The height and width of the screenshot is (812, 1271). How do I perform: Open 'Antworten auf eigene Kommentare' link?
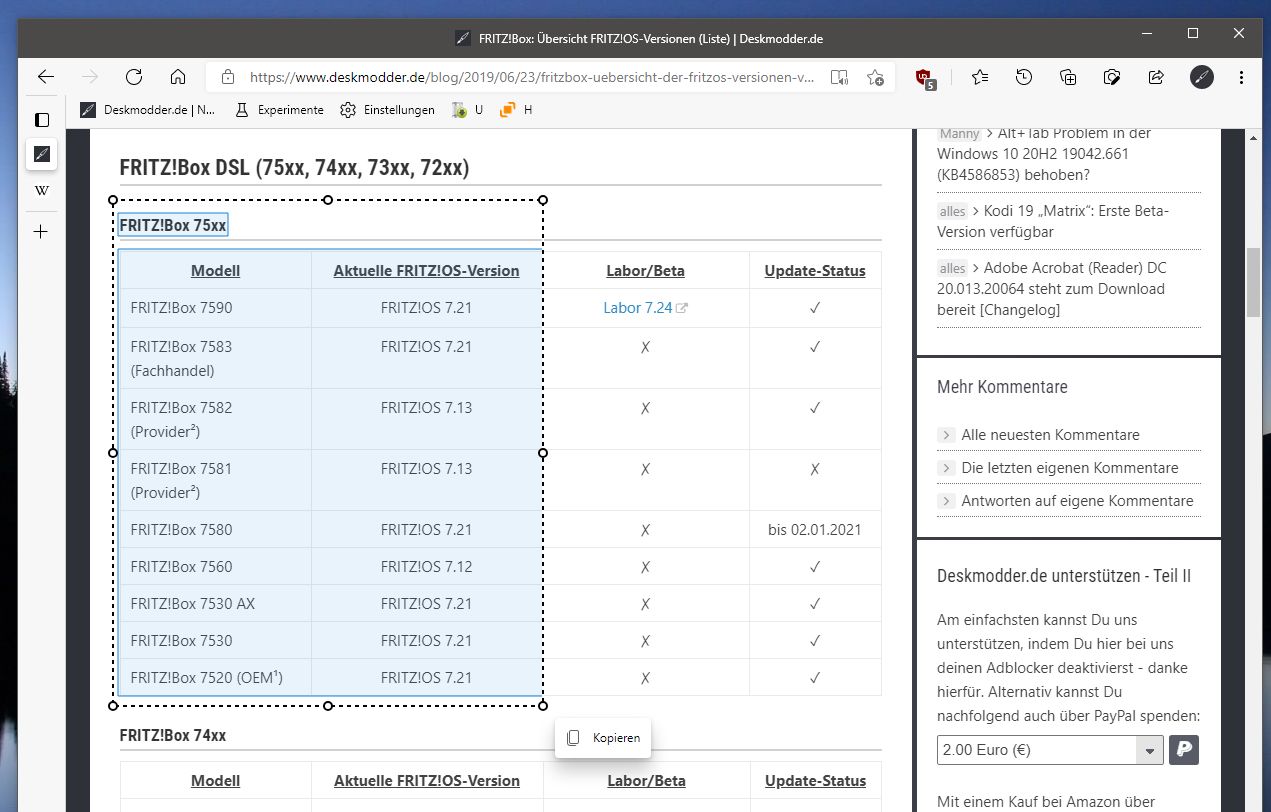click(1077, 501)
